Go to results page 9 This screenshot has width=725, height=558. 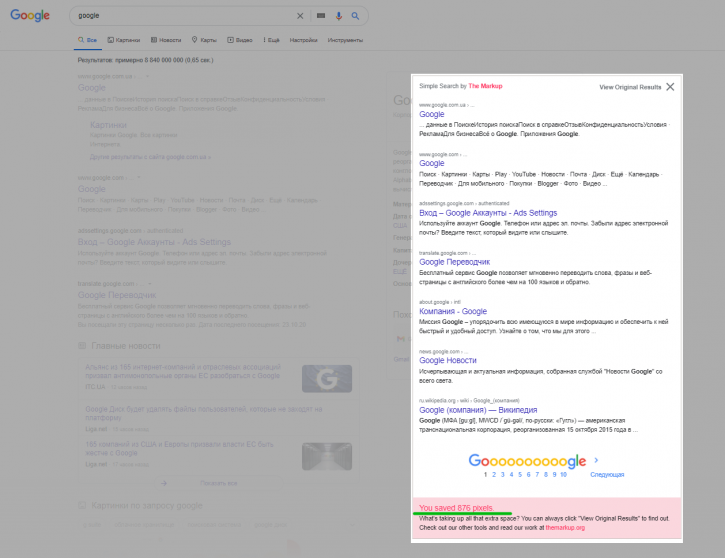[554, 474]
